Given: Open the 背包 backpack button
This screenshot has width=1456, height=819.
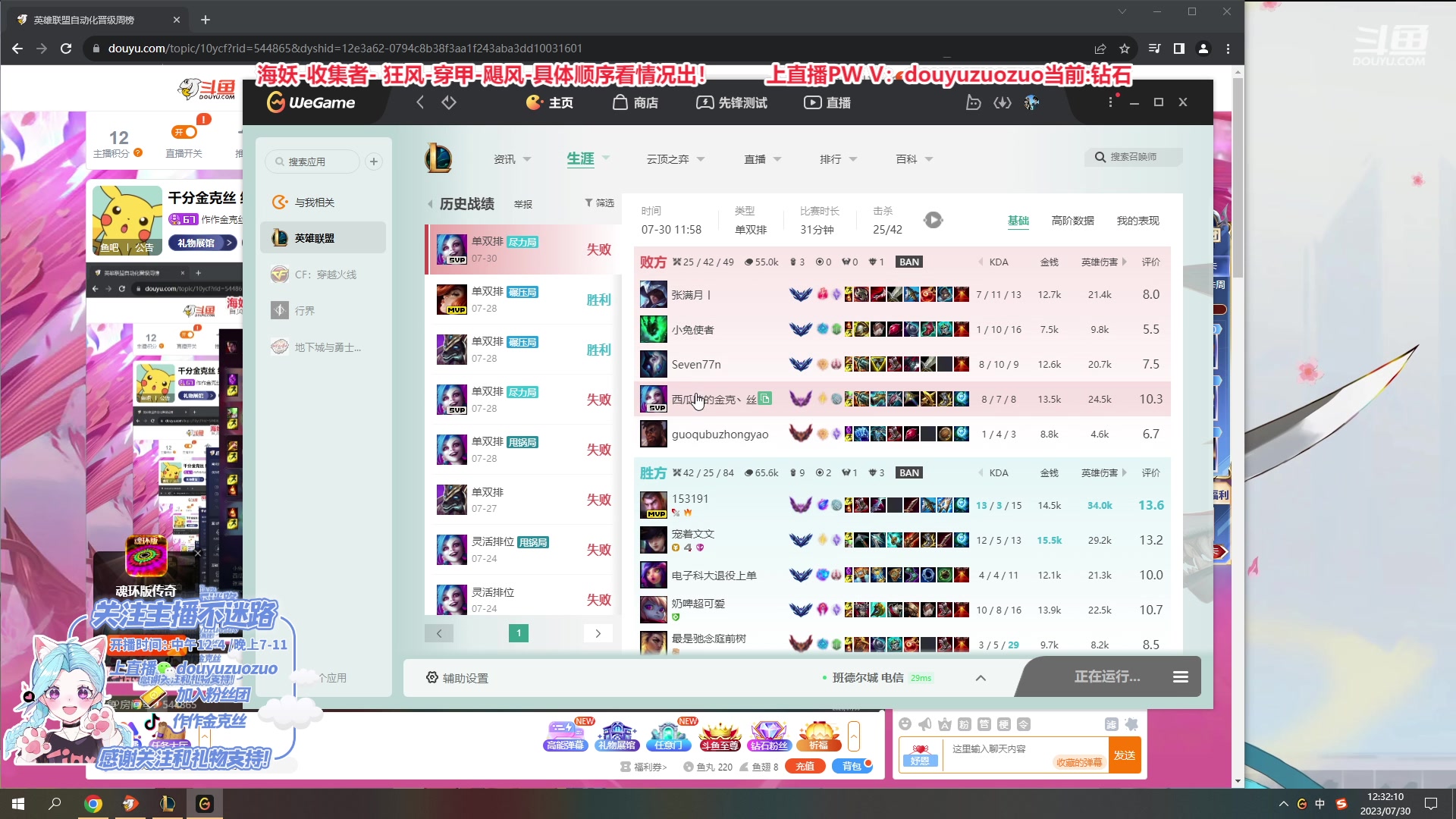Looking at the screenshot, I should [x=852, y=767].
